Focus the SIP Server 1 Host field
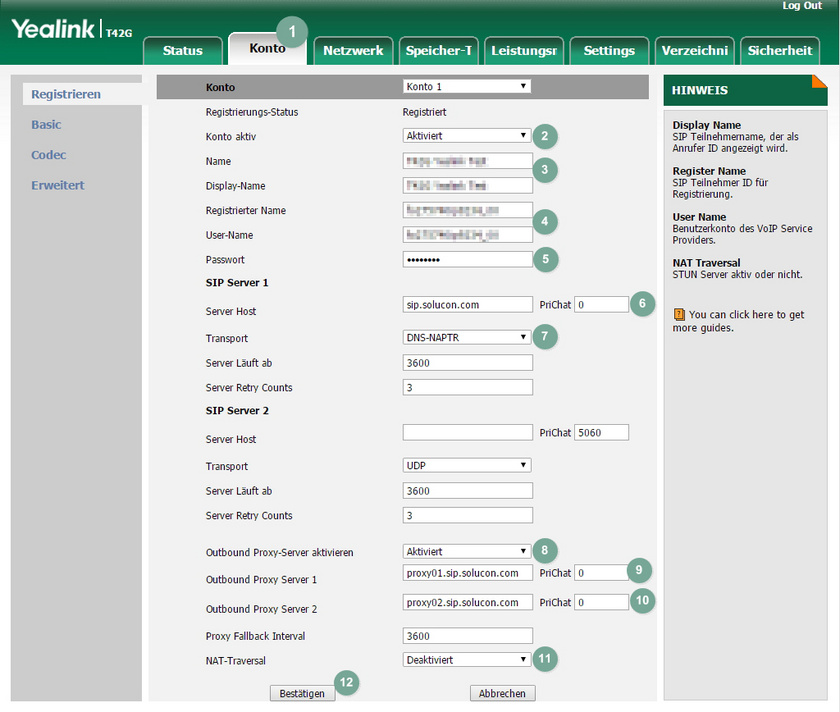840x712 pixels. point(467,304)
